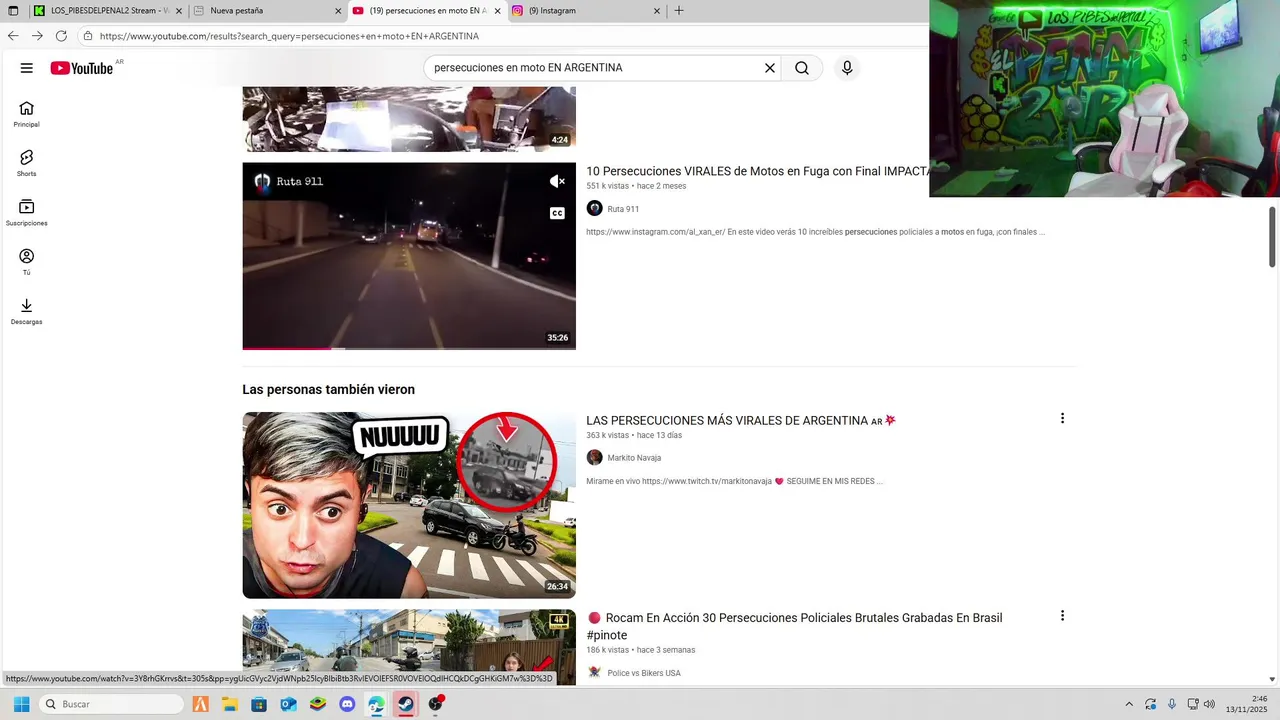Open Markito Navaja channel avatar

[x=594, y=457]
